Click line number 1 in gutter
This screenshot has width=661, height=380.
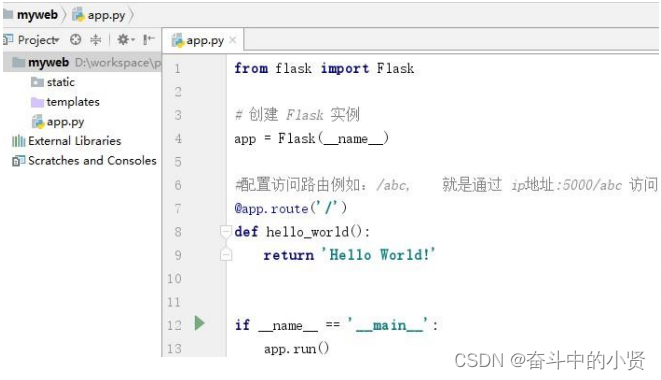[x=177, y=68]
